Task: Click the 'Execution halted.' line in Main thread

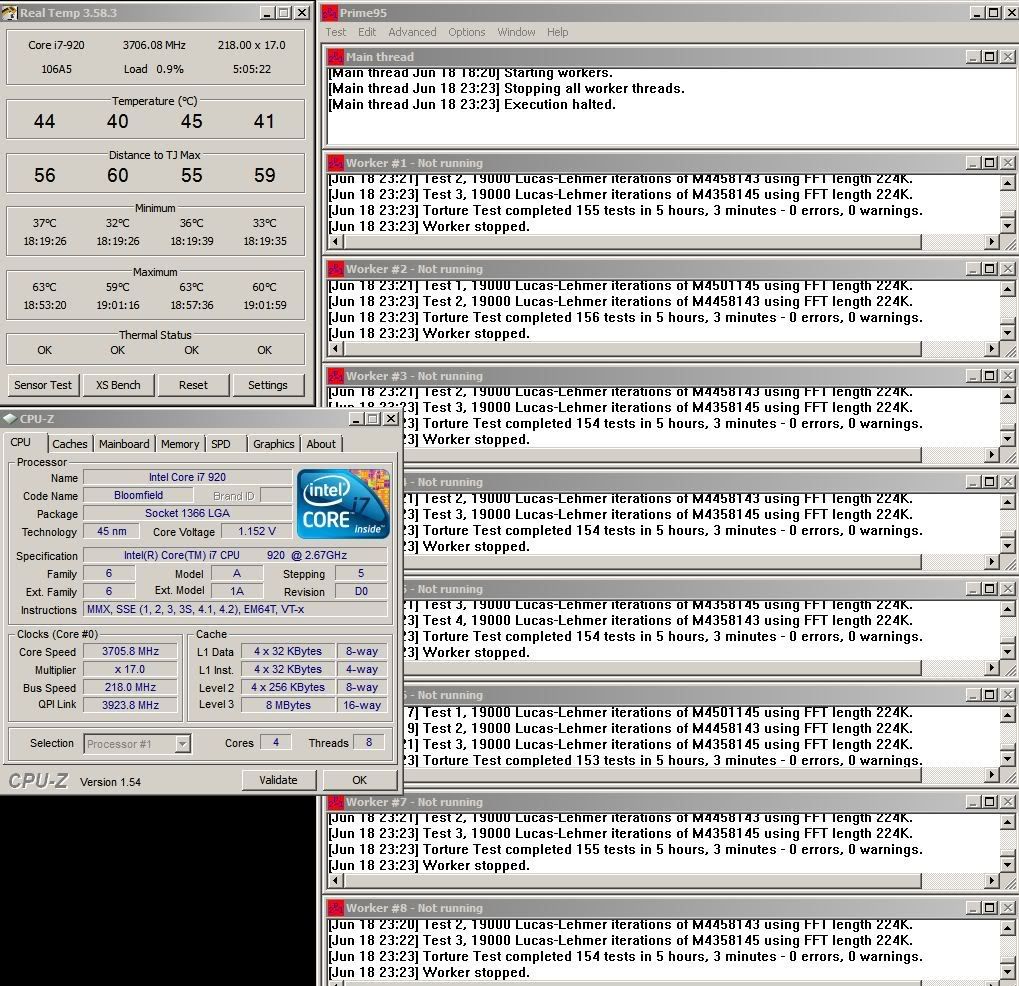Action: pyautogui.click(x=472, y=105)
